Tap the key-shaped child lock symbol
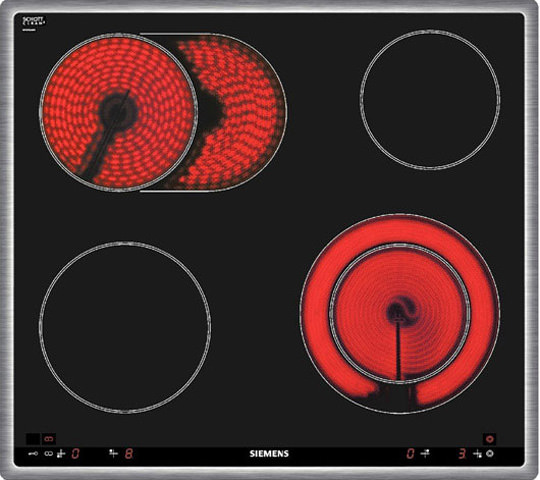Image resolution: width=540 pixels, height=480 pixels. [33, 454]
